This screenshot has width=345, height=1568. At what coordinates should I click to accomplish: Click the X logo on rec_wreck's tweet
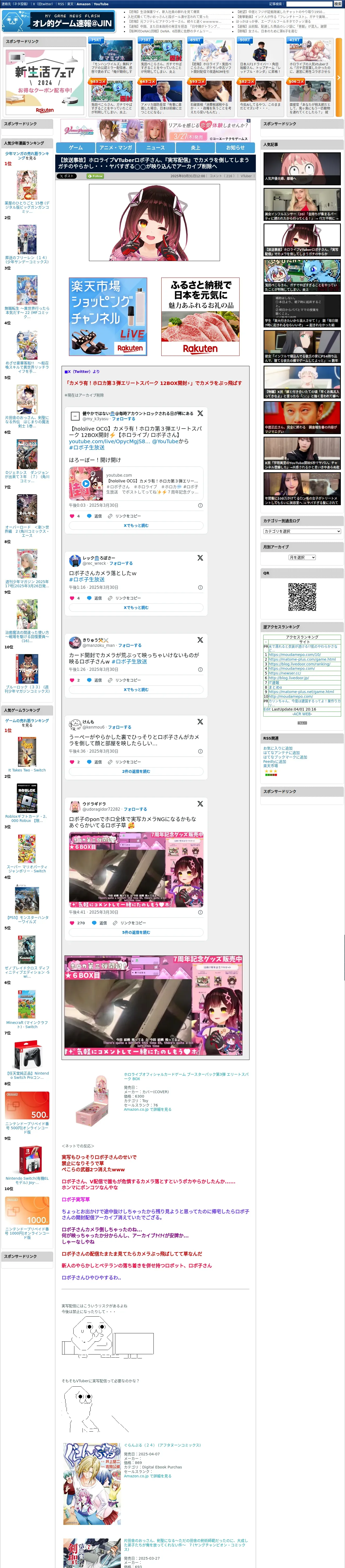tap(200, 558)
